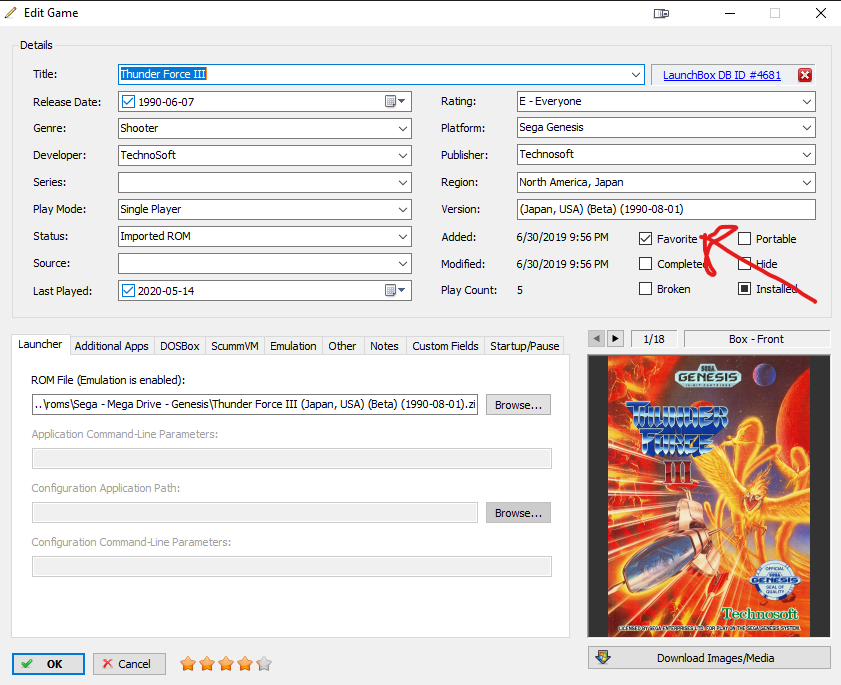Toggle the Favorite checkbox
Screen dimensions: 841x685
(645, 239)
